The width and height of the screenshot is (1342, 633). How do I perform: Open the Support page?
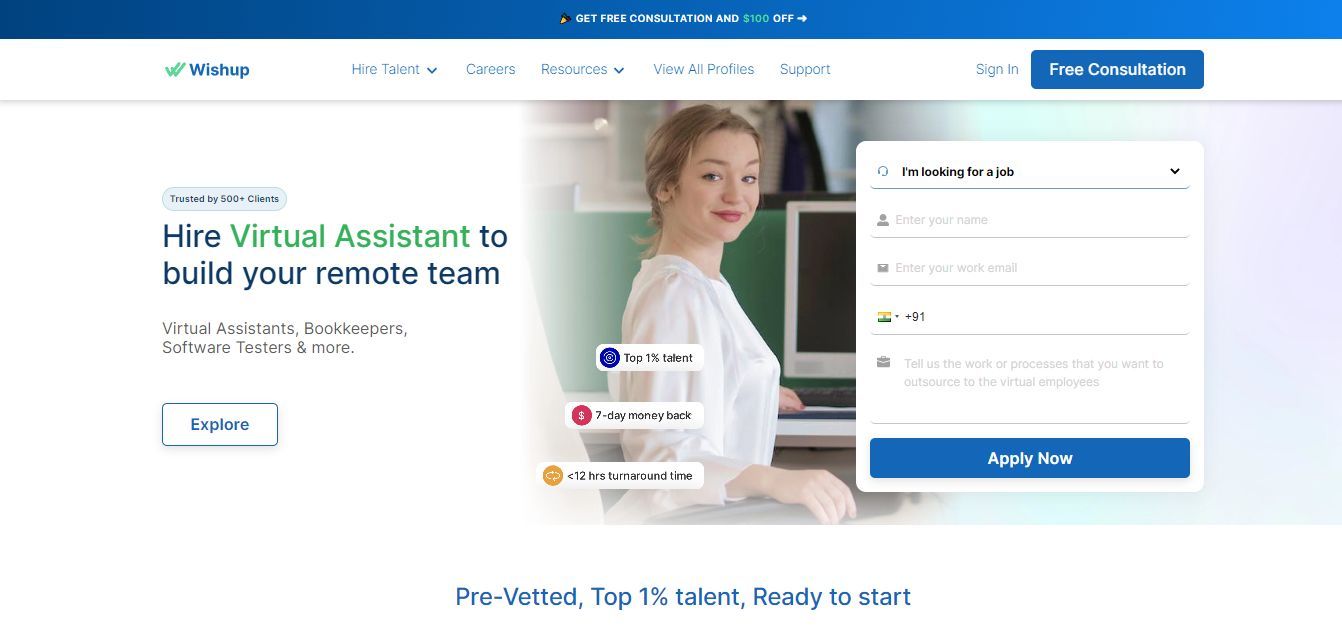(805, 70)
